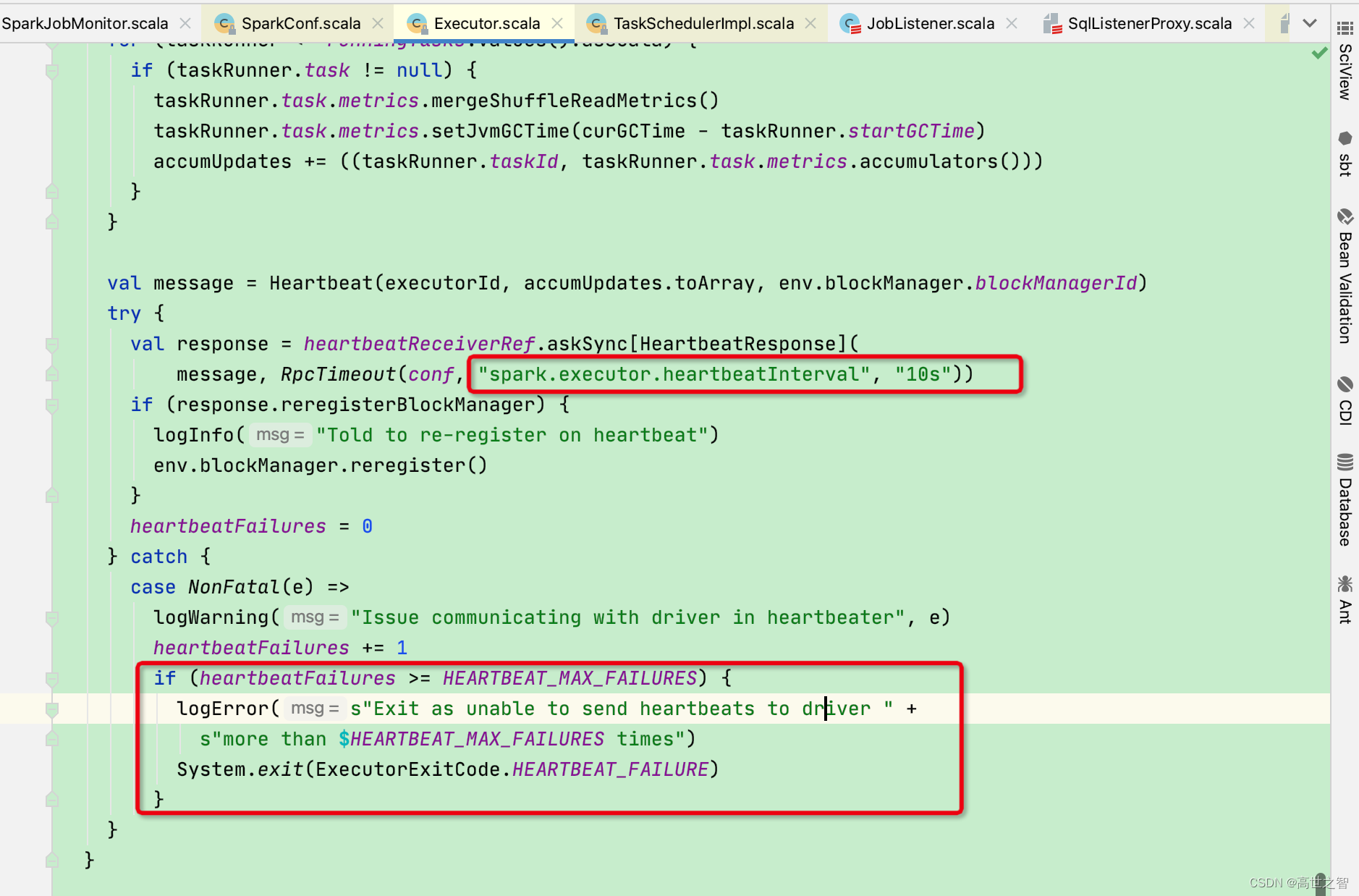Collapse the 'if (heartbeatFailures >= ...' block
The width and height of the screenshot is (1359, 896).
pos(52,679)
